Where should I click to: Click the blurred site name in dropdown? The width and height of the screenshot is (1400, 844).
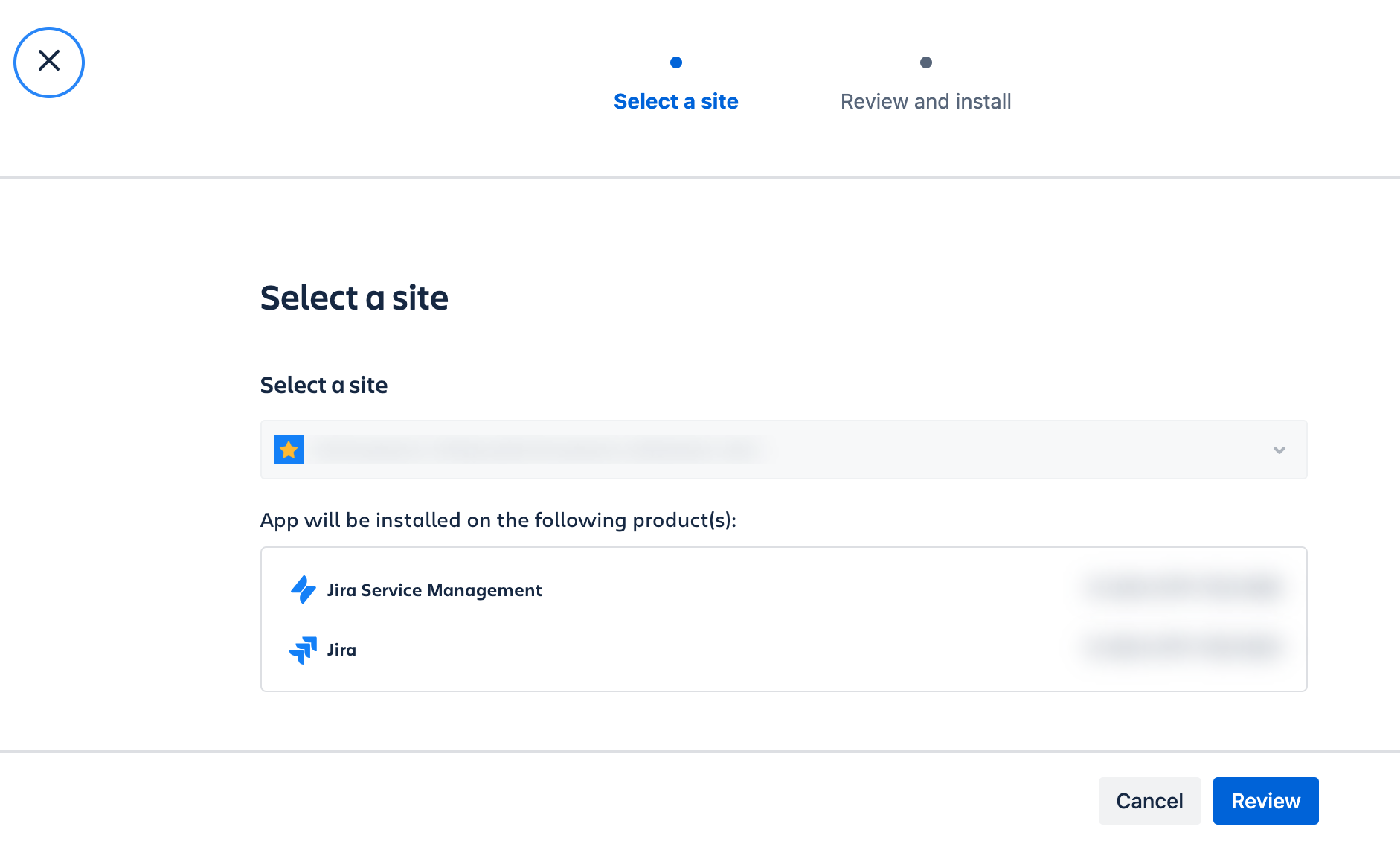click(537, 450)
